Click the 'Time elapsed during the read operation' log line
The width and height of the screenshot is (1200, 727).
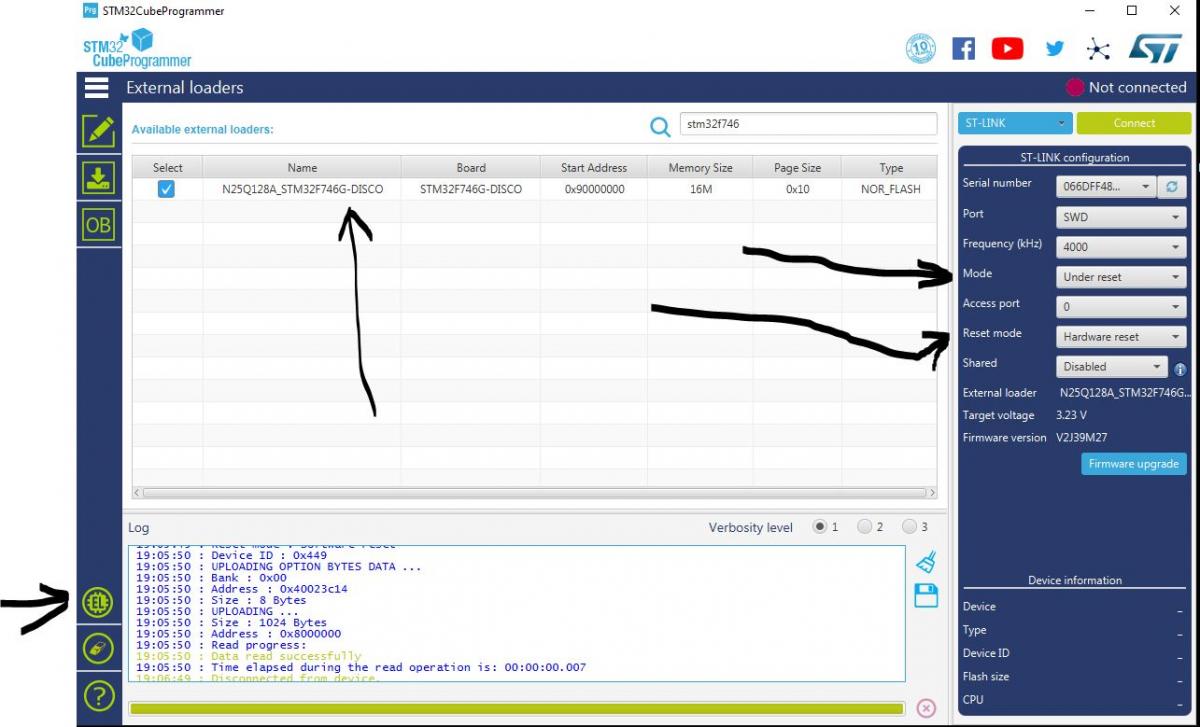(361, 667)
